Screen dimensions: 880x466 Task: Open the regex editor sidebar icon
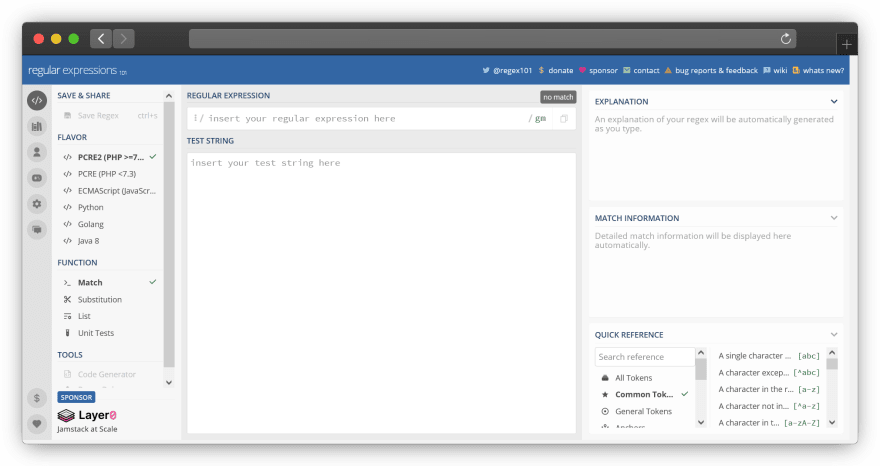pyautogui.click(x=37, y=100)
